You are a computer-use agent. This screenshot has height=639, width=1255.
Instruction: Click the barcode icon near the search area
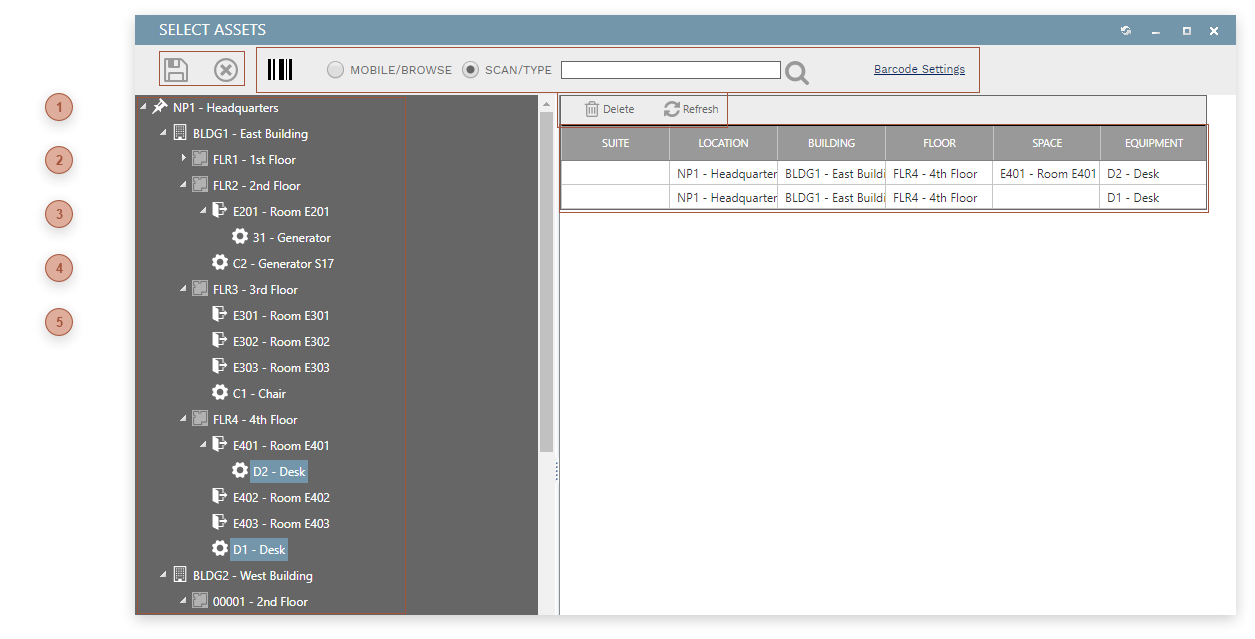(280, 68)
